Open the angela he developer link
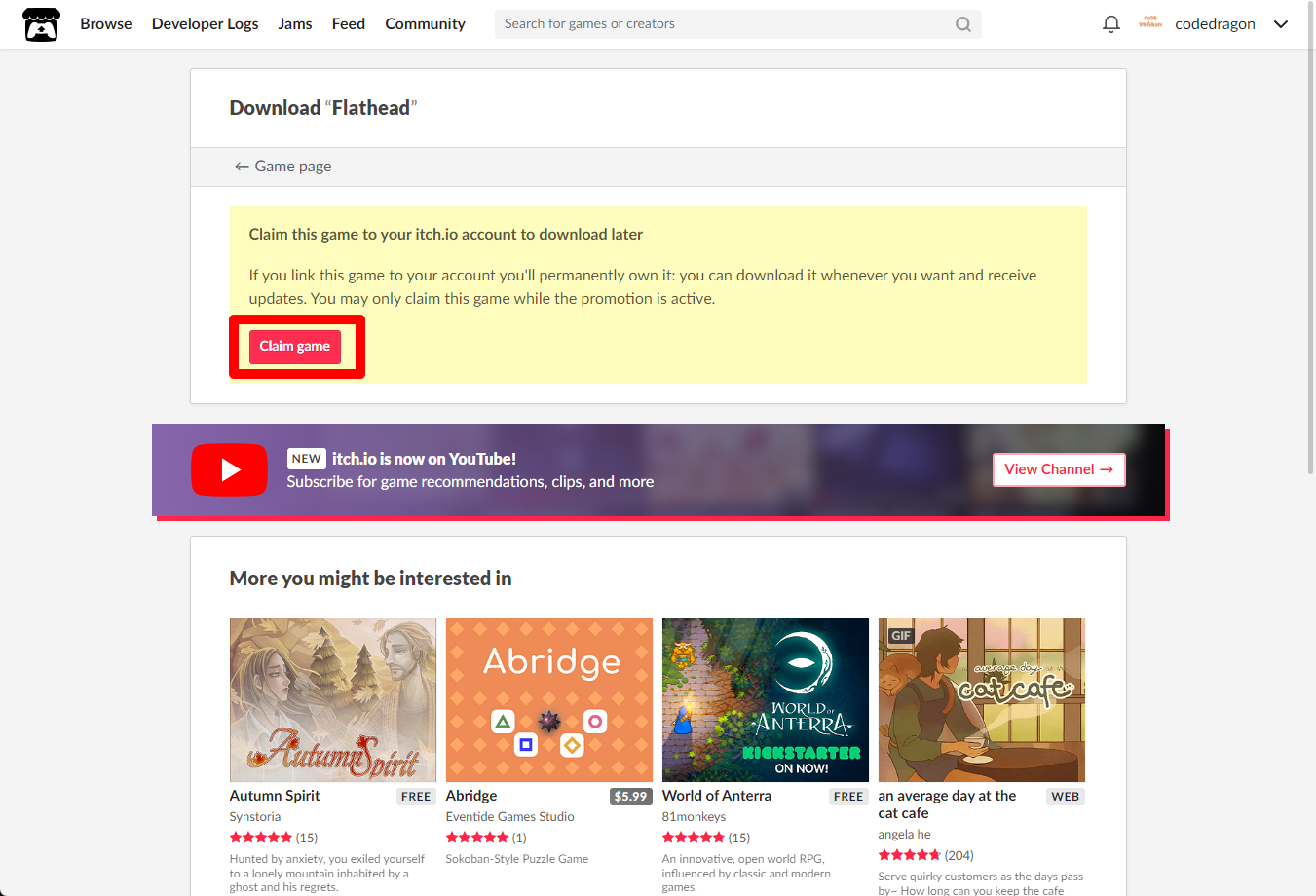Image resolution: width=1316 pixels, height=896 pixels. [905, 835]
